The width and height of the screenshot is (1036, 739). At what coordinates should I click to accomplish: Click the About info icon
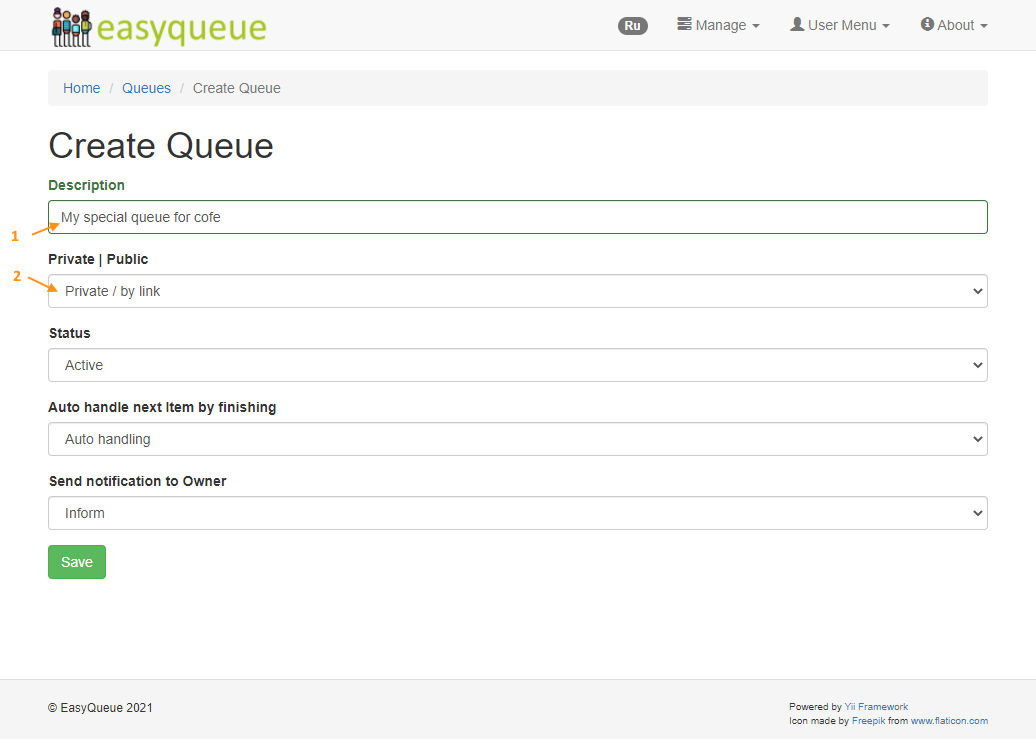pyautogui.click(x=927, y=24)
